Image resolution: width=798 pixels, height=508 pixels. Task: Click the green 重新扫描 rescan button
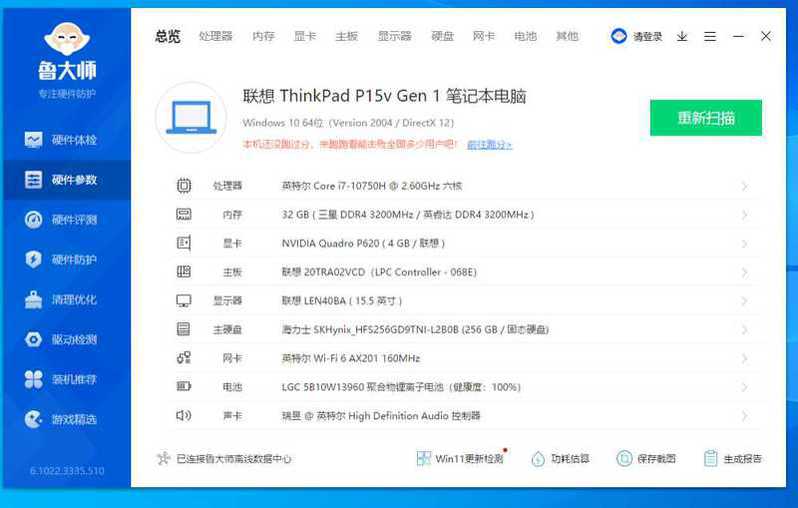(706, 118)
